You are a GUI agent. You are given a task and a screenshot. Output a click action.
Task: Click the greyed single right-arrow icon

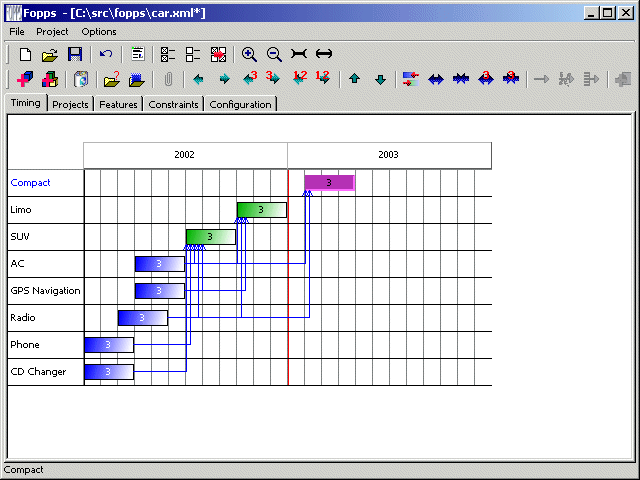[541, 79]
